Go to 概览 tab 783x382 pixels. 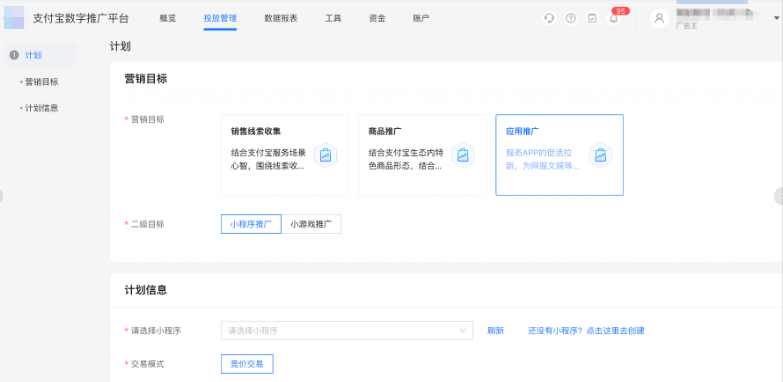(168, 18)
